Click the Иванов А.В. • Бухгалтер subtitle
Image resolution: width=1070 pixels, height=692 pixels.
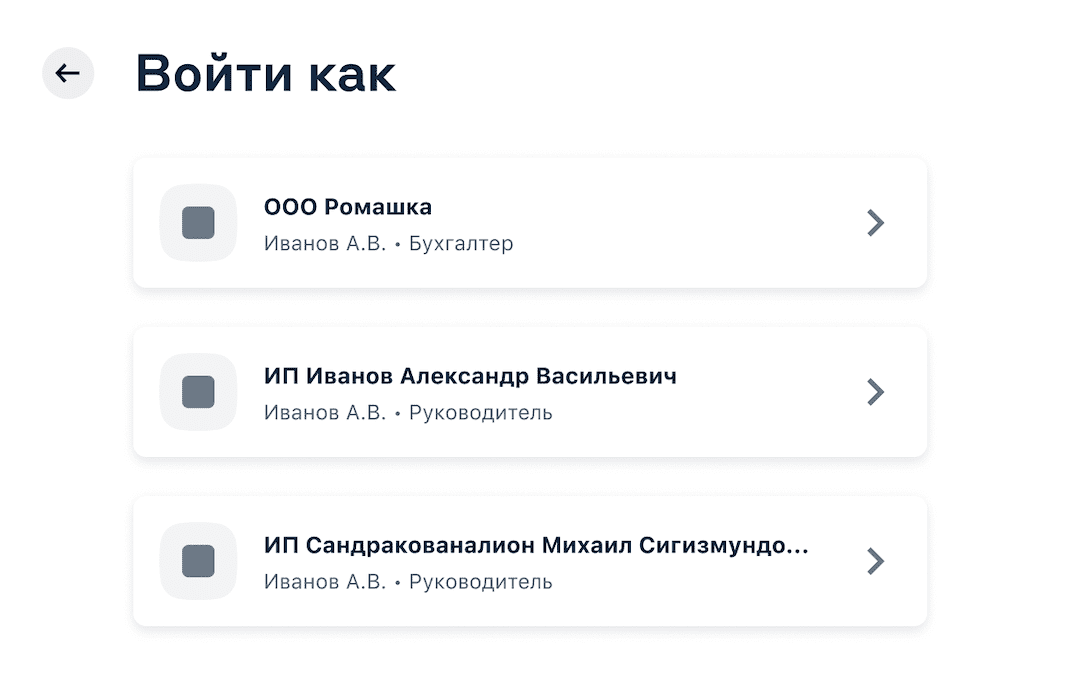point(388,243)
